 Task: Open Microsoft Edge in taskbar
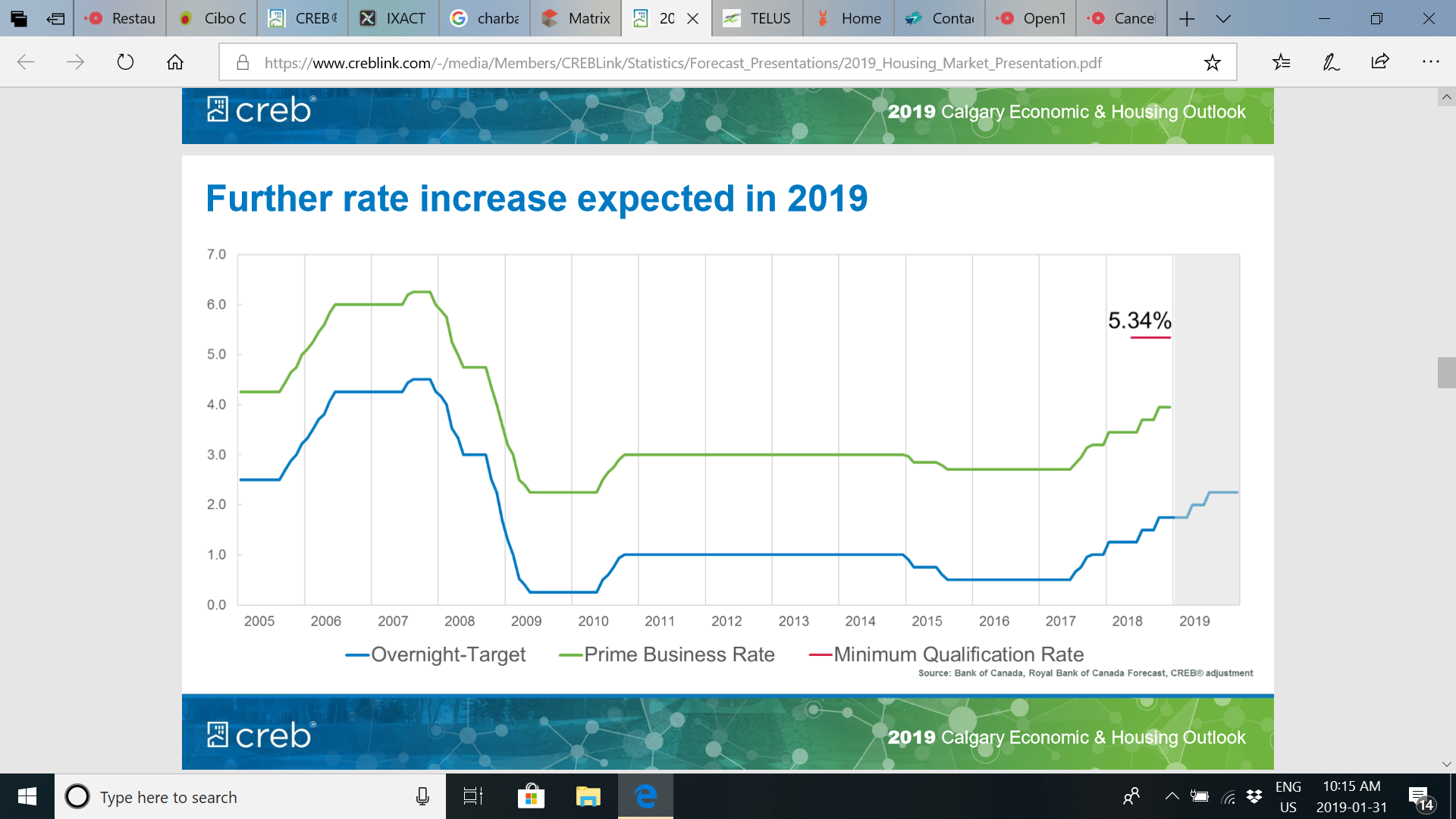click(645, 796)
